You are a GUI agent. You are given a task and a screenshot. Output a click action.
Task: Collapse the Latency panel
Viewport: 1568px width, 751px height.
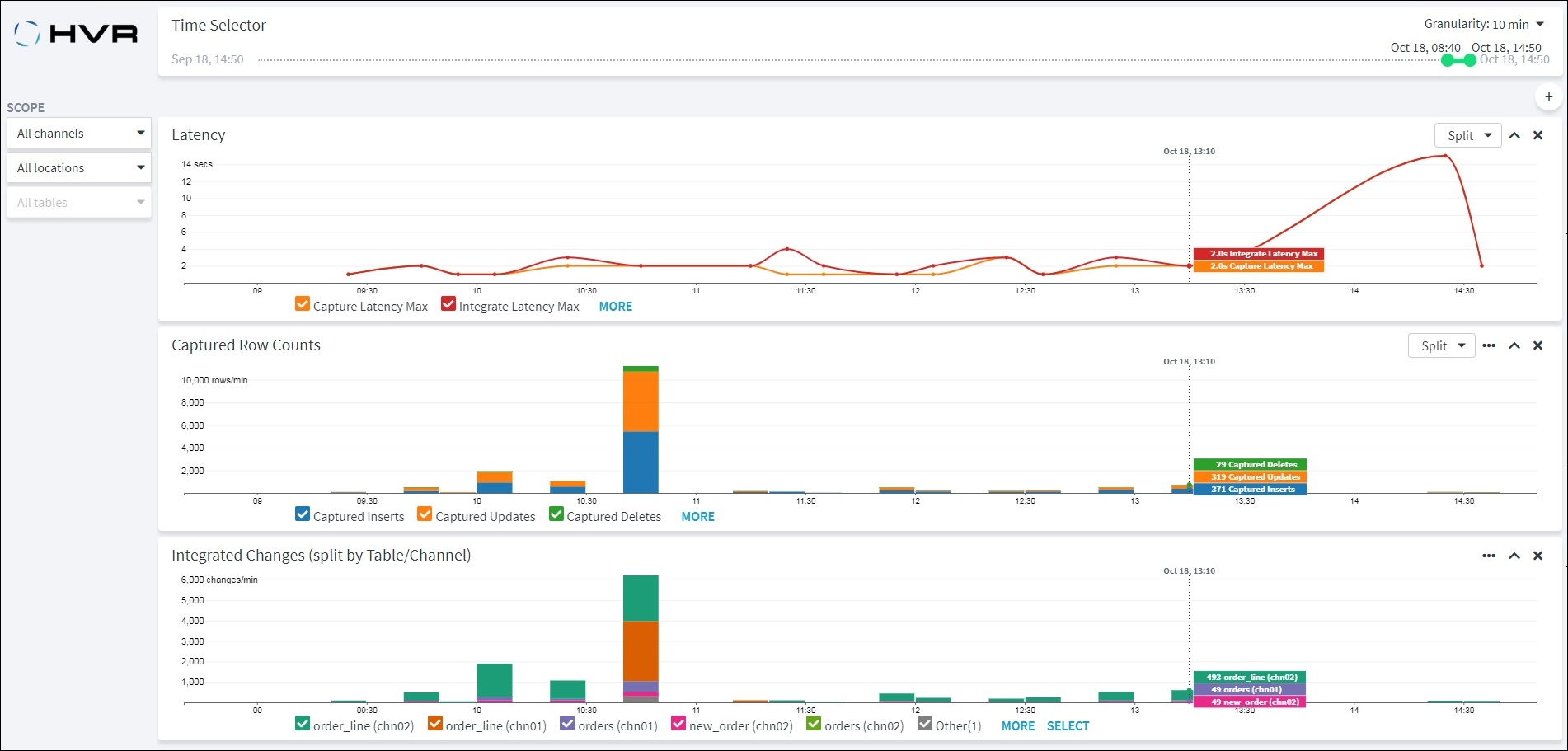(1514, 135)
